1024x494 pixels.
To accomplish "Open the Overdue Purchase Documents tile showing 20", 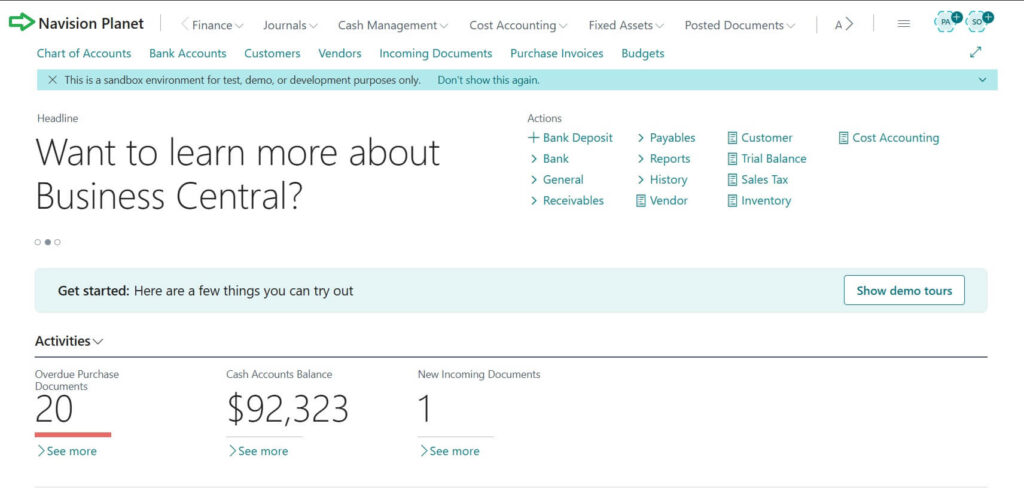I will (55, 409).
